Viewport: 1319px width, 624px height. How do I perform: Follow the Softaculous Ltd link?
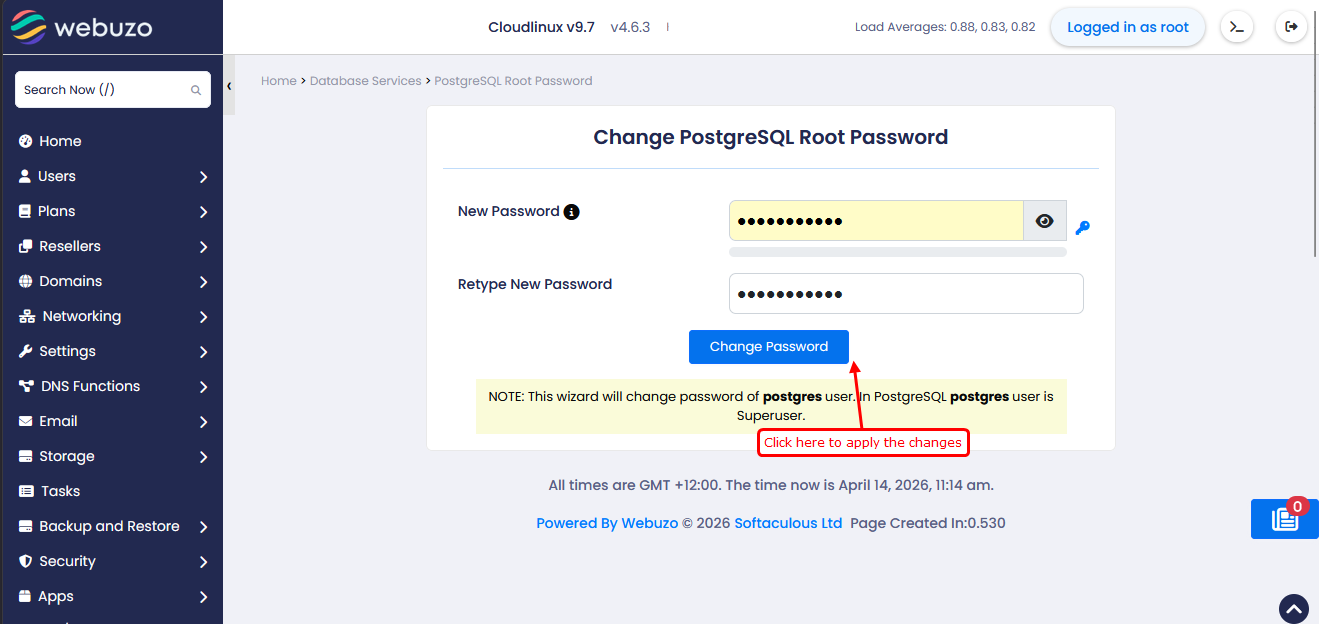[x=788, y=523]
